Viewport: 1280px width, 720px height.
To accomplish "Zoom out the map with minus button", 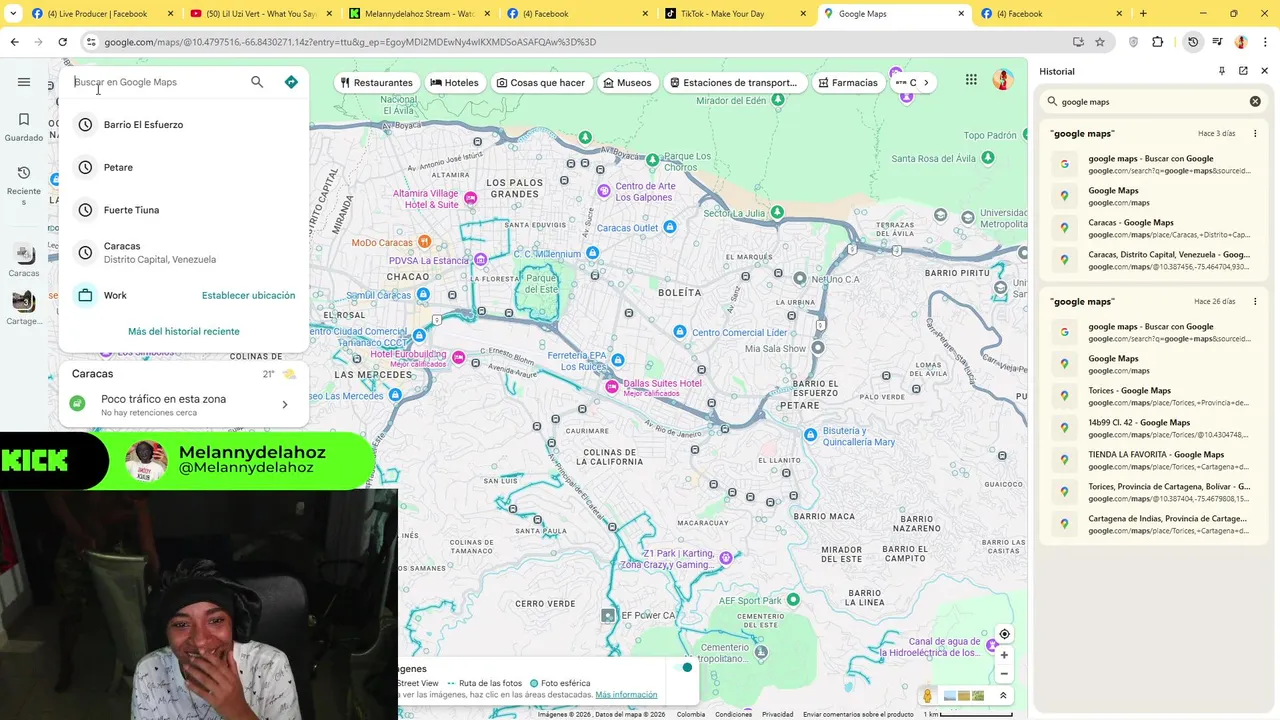I will pyautogui.click(x=1004, y=674).
